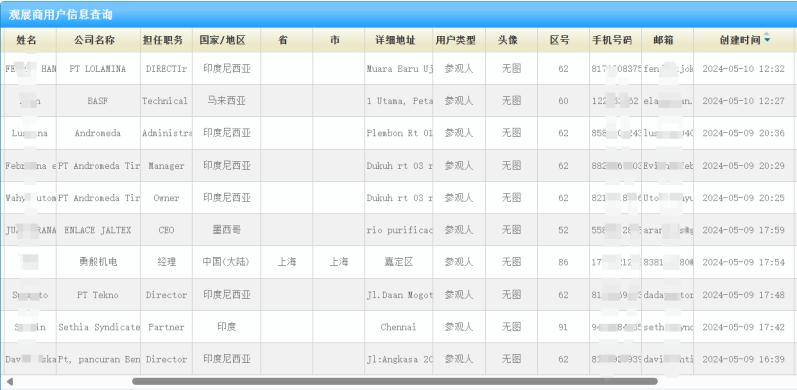Click the Sethia Syndicate company cell
797x390 pixels.
tap(99, 327)
